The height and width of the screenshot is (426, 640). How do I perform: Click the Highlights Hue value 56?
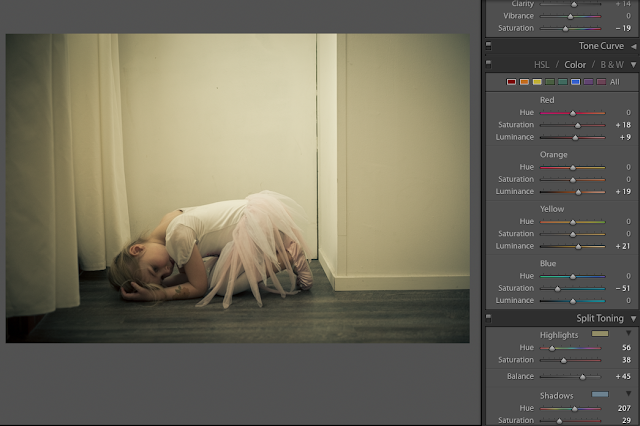click(x=627, y=348)
